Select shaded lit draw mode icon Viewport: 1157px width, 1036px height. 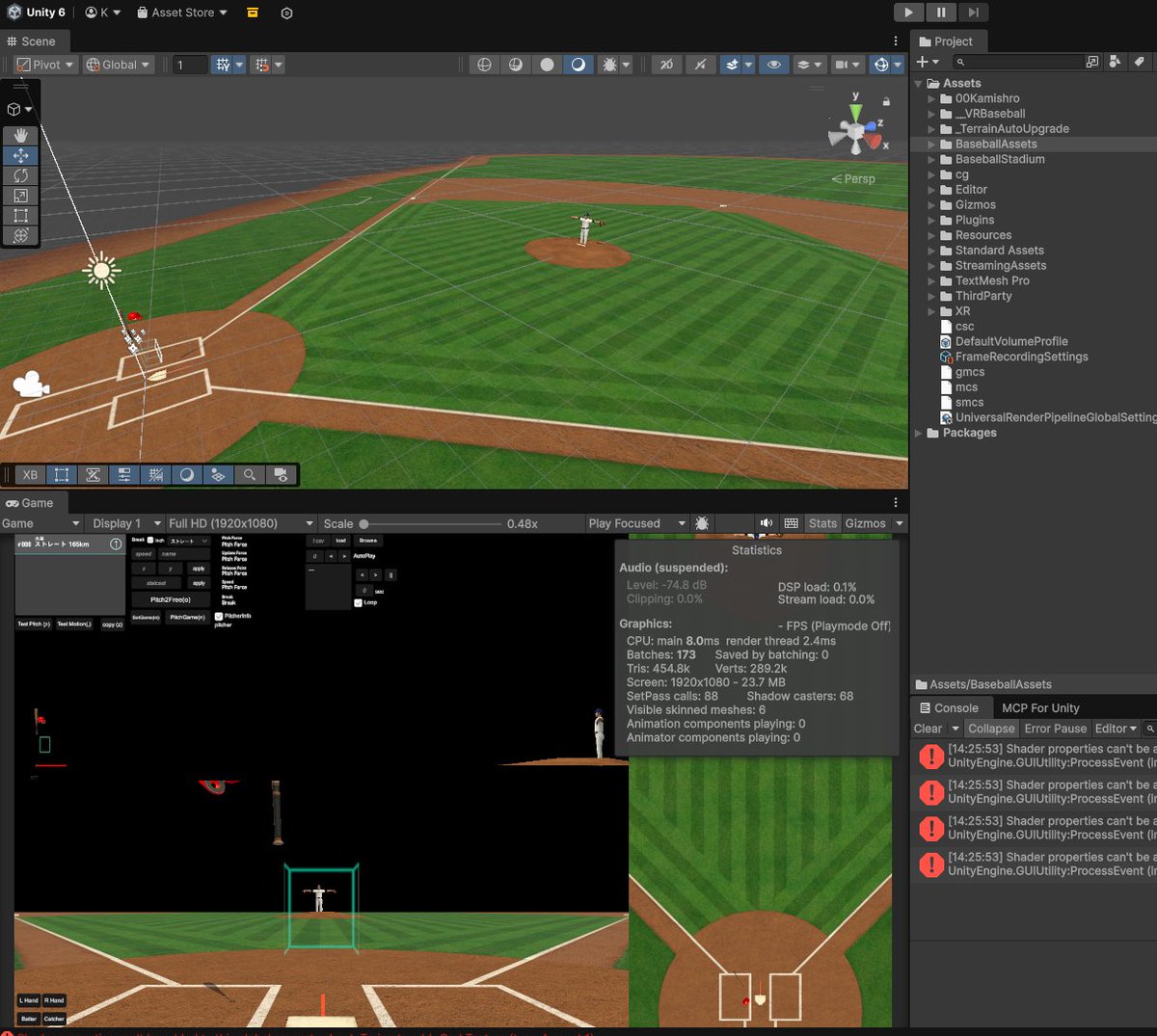[x=578, y=65]
